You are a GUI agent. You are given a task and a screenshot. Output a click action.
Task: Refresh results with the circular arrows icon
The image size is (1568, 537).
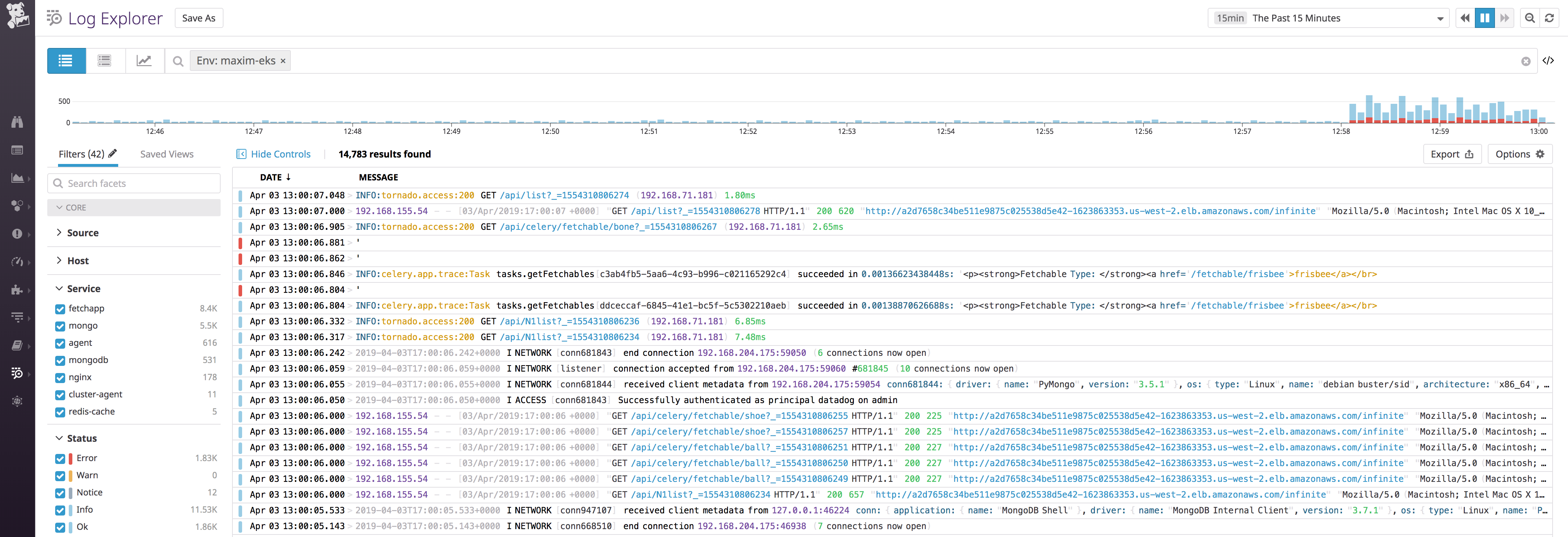pos(1549,18)
